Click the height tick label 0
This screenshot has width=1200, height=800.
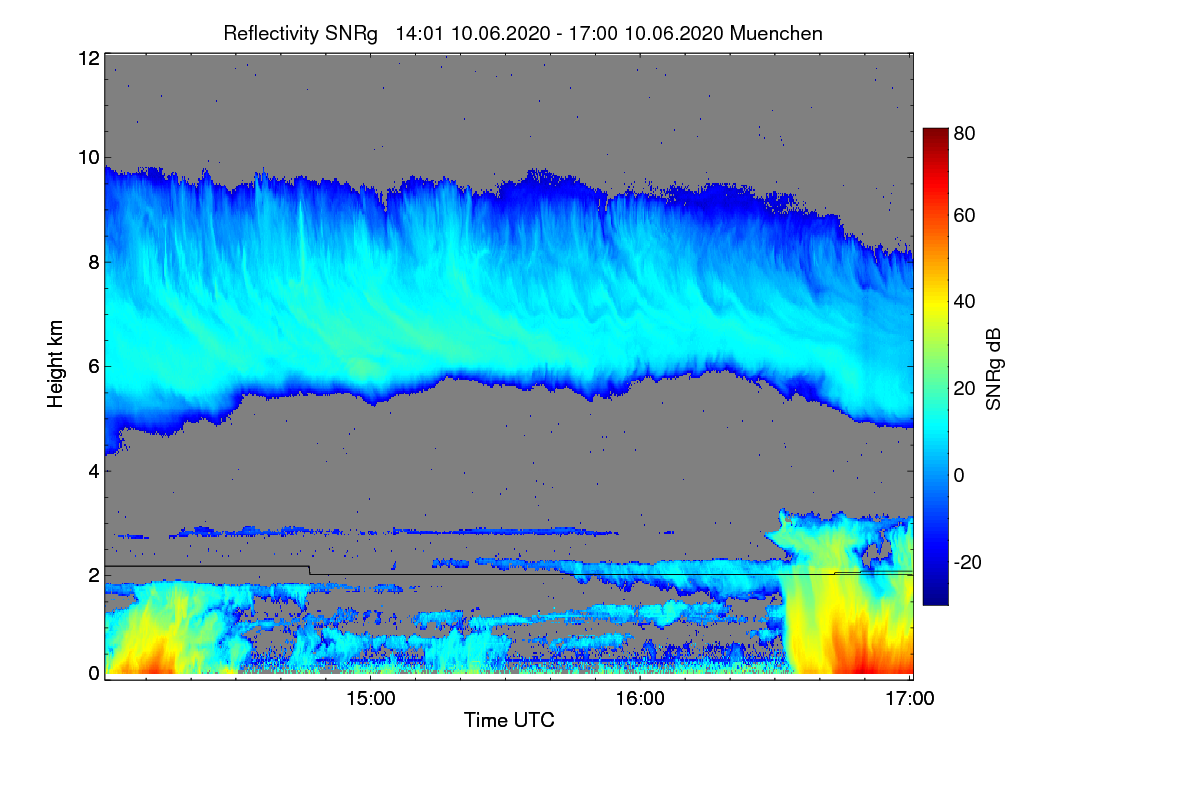93,673
